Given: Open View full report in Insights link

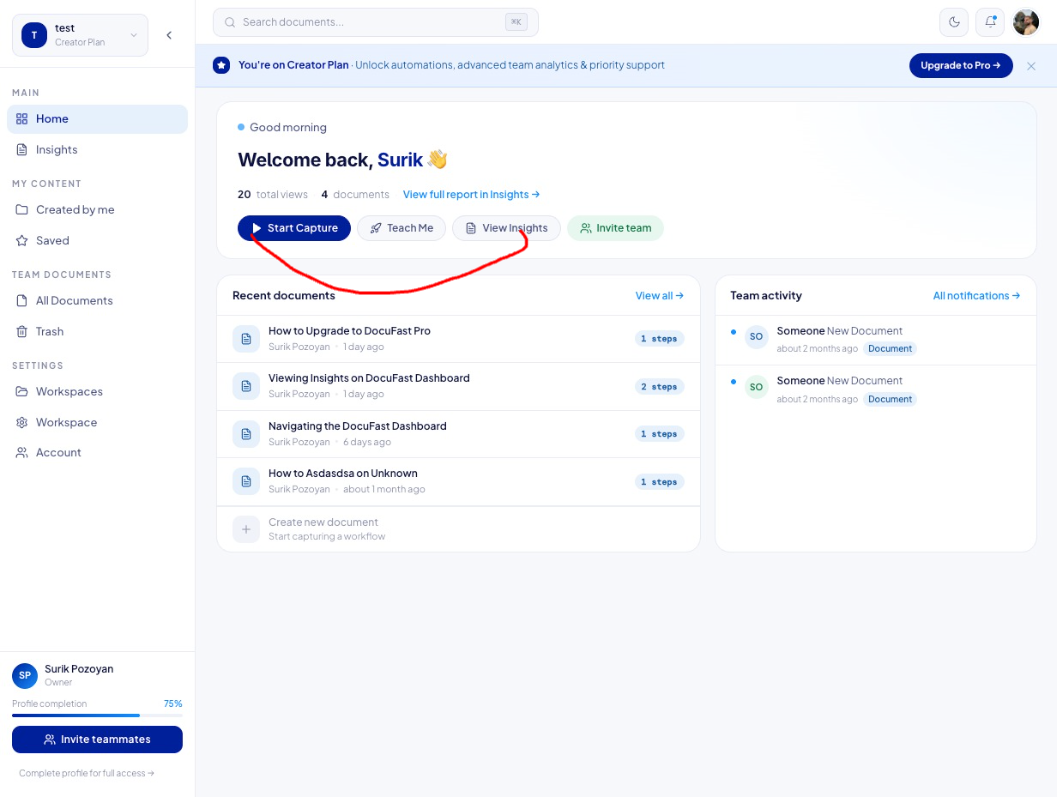Looking at the screenshot, I should point(471,194).
